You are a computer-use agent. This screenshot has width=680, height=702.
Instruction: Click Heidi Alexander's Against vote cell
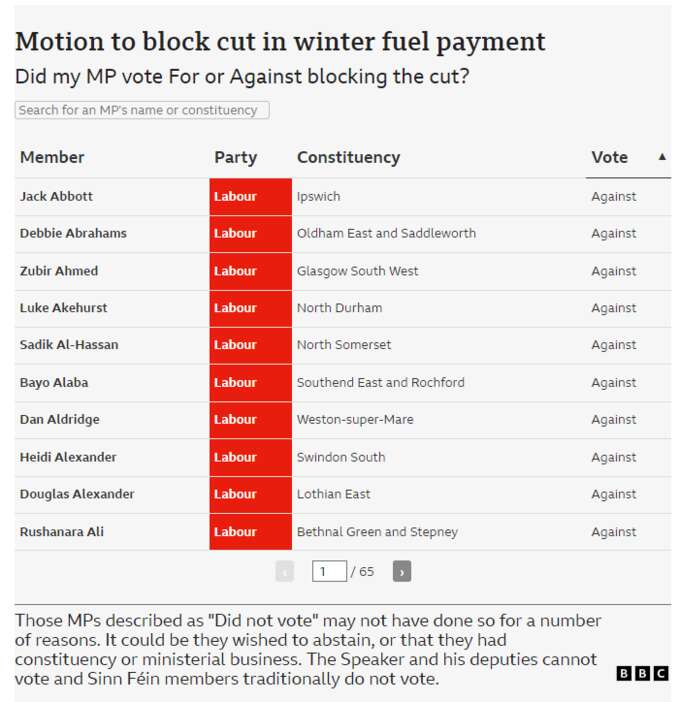[613, 457]
